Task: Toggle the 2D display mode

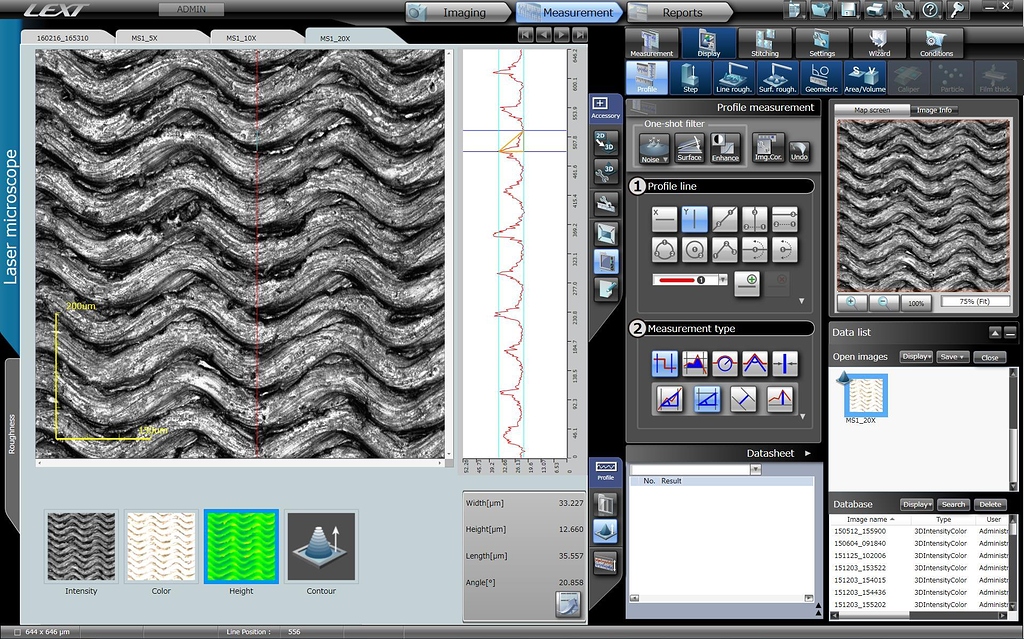Action: (x=605, y=141)
